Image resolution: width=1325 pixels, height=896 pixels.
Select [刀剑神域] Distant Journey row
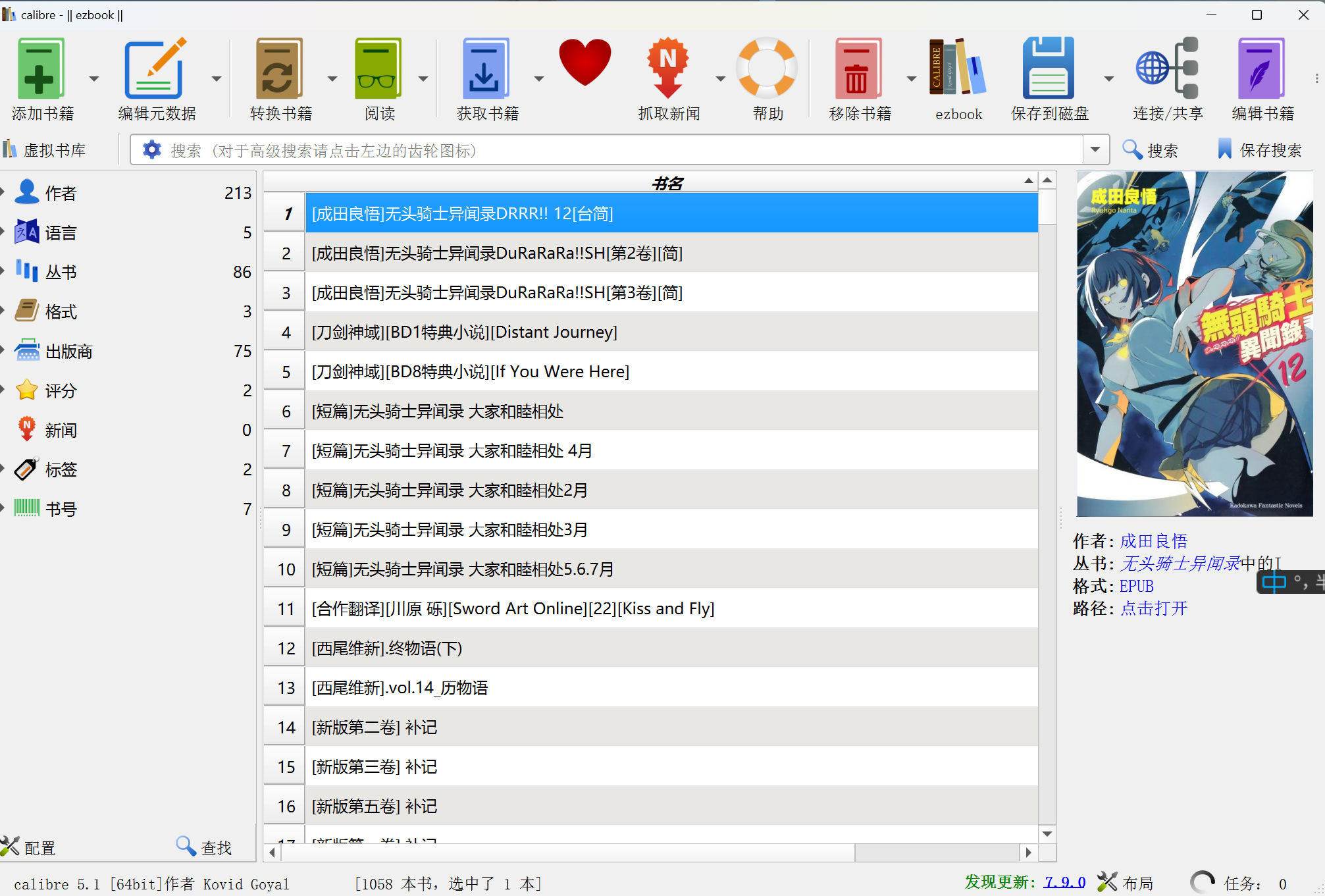671,332
